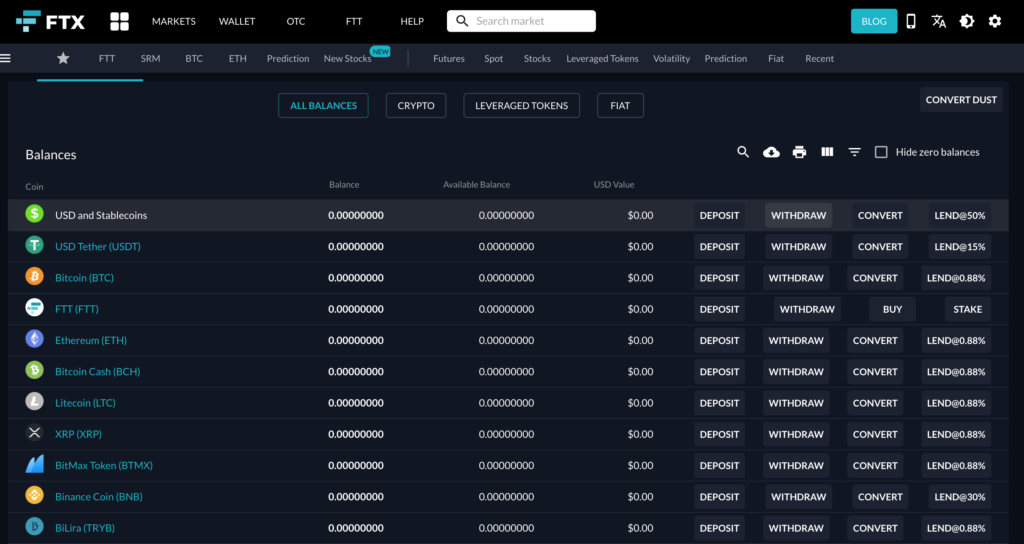Enable Hide zero balances checkbox
The height and width of the screenshot is (544, 1024).
(881, 152)
